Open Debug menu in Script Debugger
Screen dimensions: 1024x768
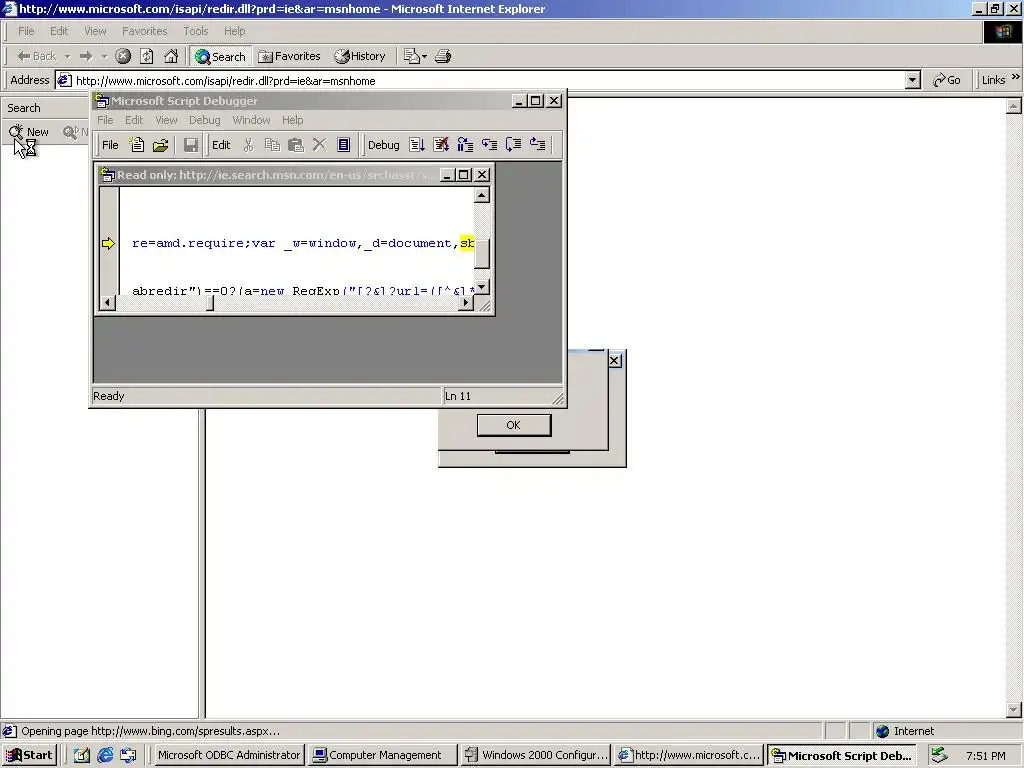point(204,120)
